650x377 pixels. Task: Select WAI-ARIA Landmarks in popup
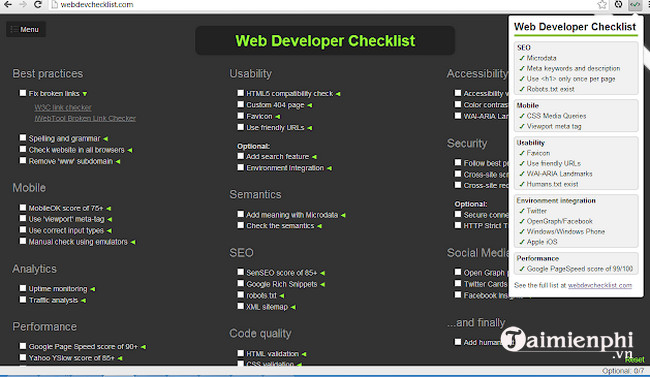click(559, 174)
